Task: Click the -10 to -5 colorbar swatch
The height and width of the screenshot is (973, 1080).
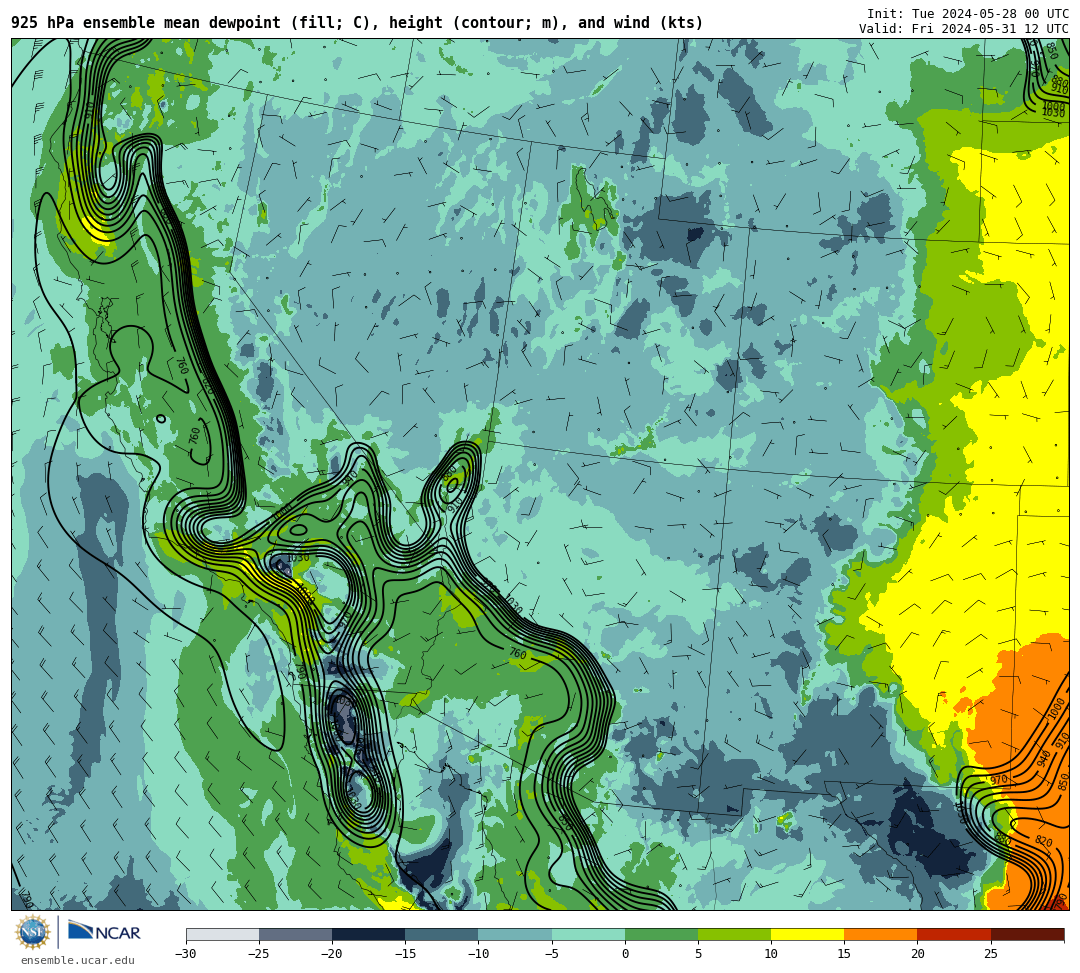Action: point(515,934)
